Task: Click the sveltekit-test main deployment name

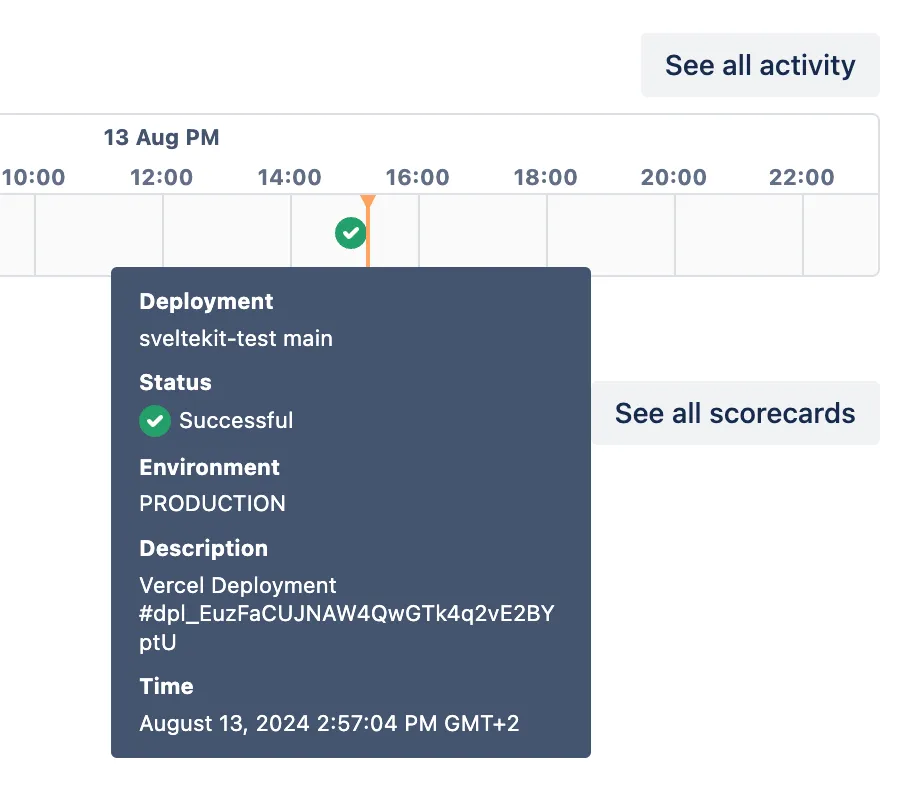Action: click(234, 339)
